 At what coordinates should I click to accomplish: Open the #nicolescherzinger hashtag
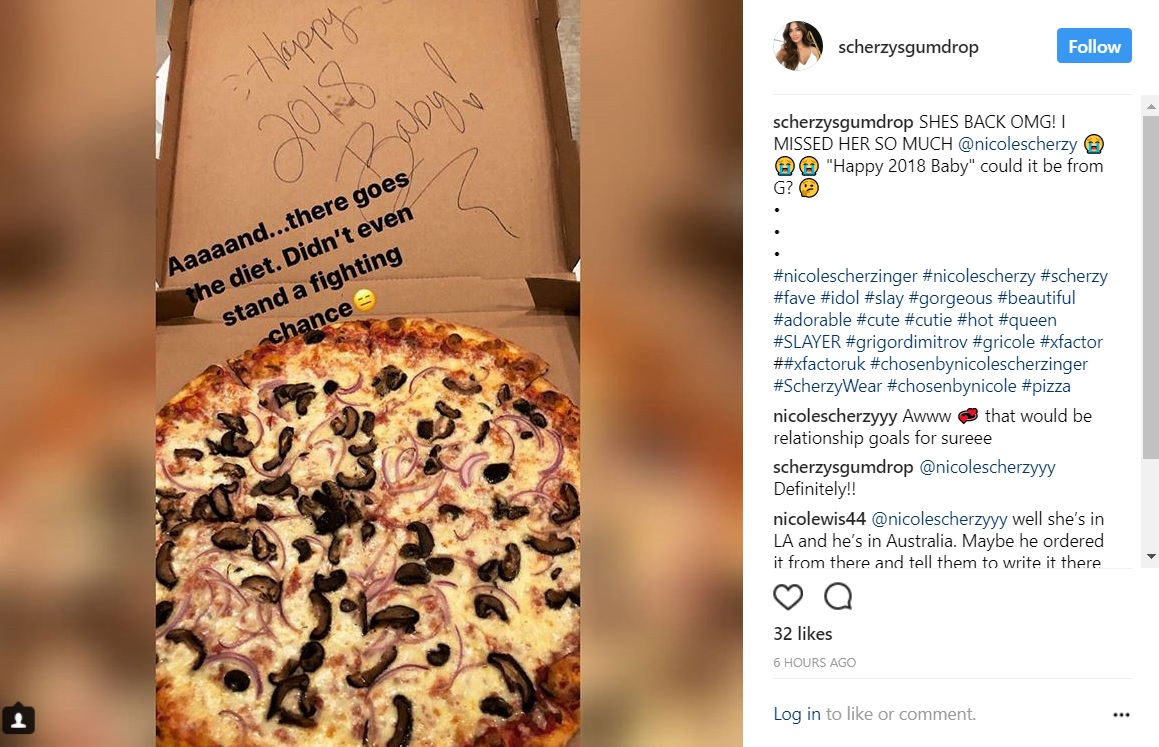tap(845, 276)
